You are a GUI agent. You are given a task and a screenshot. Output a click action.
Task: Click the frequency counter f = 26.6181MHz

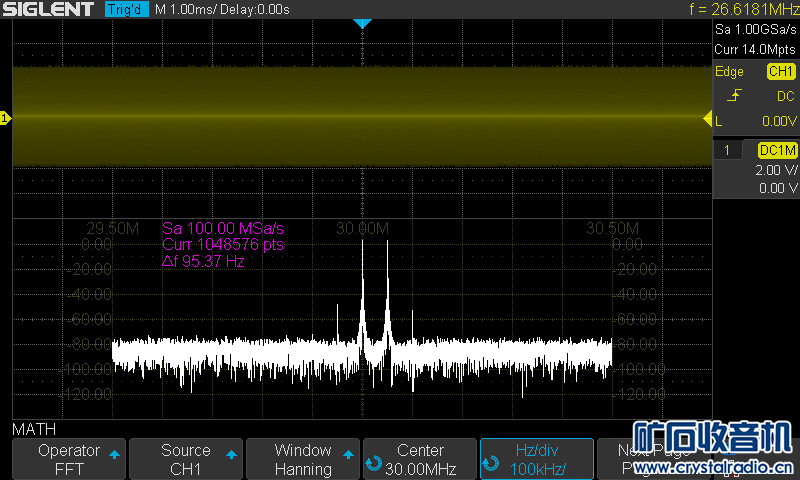744,9
